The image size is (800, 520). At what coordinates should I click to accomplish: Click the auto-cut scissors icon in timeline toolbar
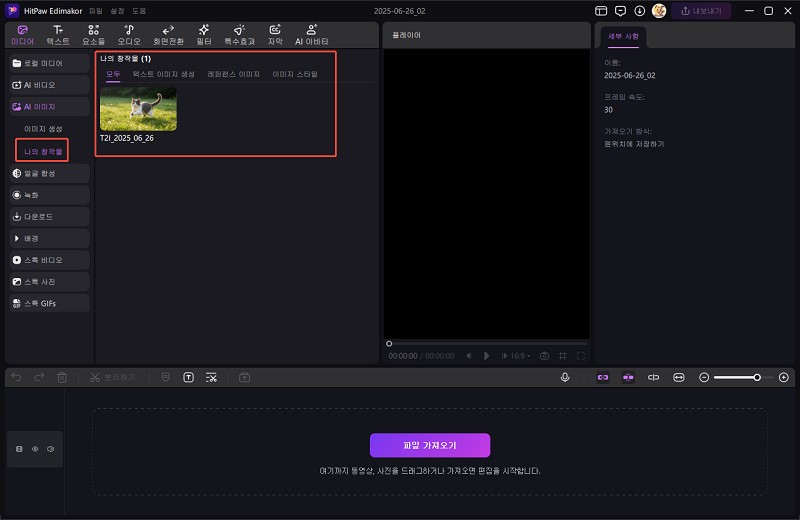[x=211, y=377]
